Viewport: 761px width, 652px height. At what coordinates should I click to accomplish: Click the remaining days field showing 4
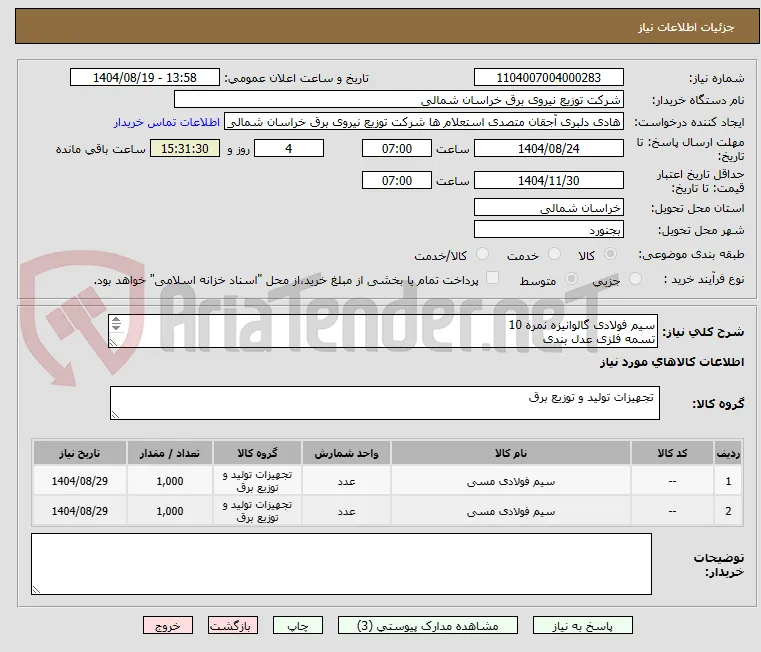click(289, 149)
